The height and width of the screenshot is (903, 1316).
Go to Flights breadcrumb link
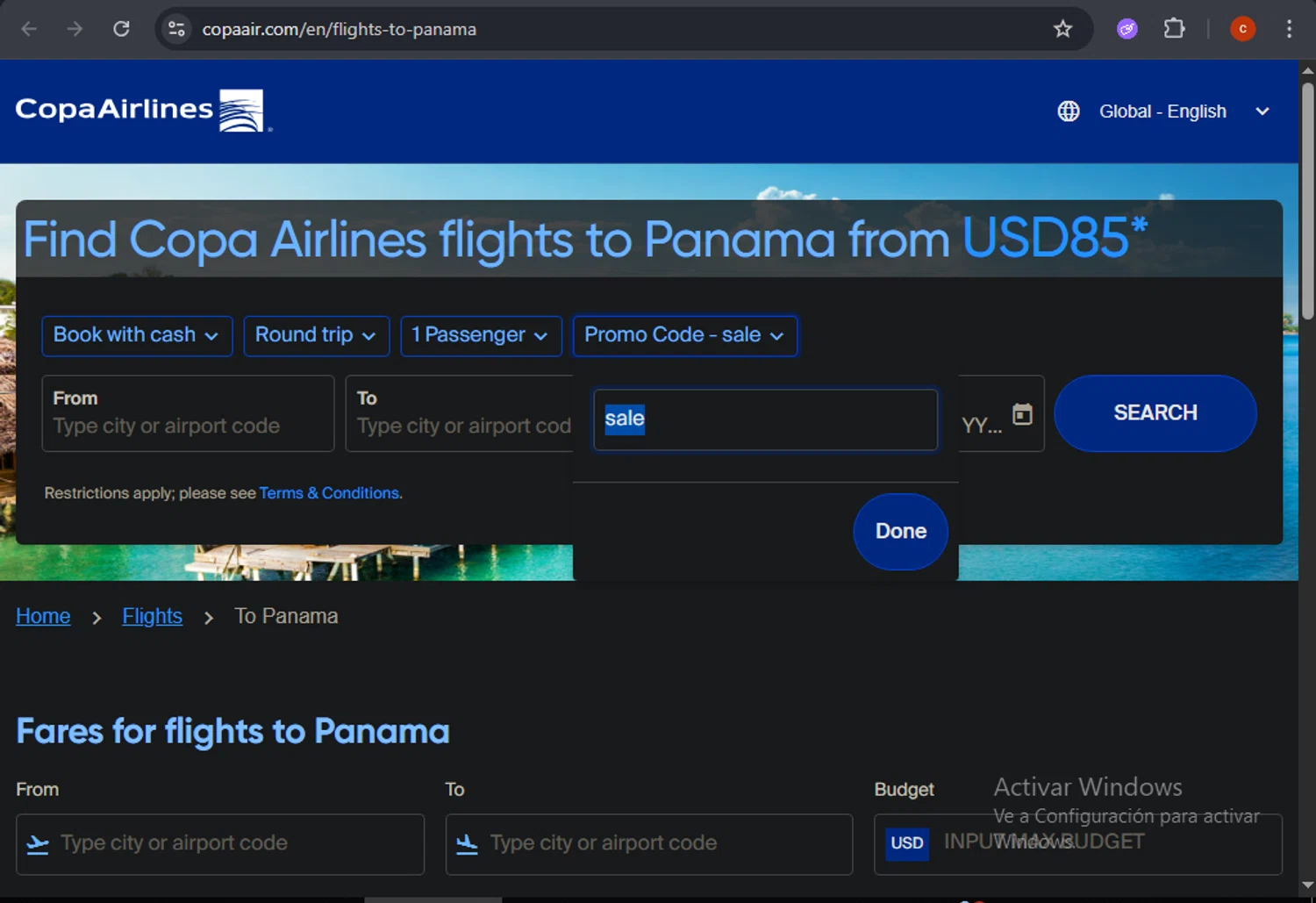[153, 616]
